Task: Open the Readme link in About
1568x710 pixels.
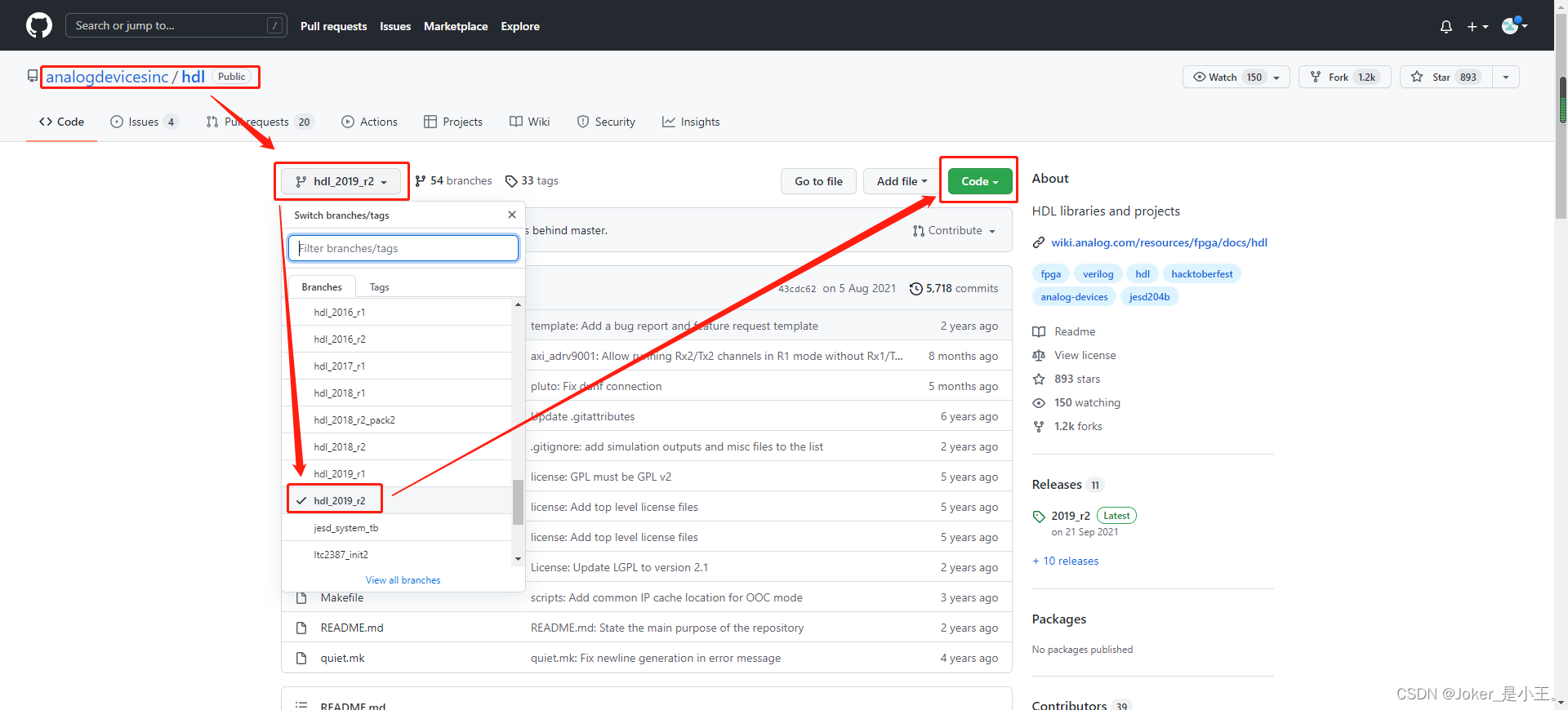Action: point(1064,331)
